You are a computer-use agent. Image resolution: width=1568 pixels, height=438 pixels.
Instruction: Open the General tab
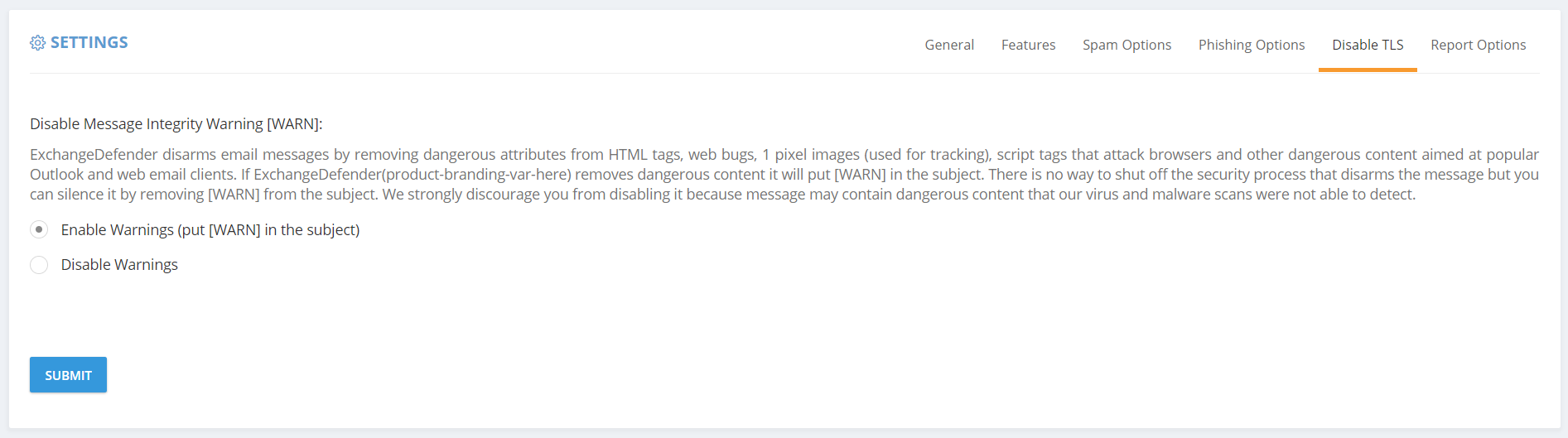click(949, 45)
